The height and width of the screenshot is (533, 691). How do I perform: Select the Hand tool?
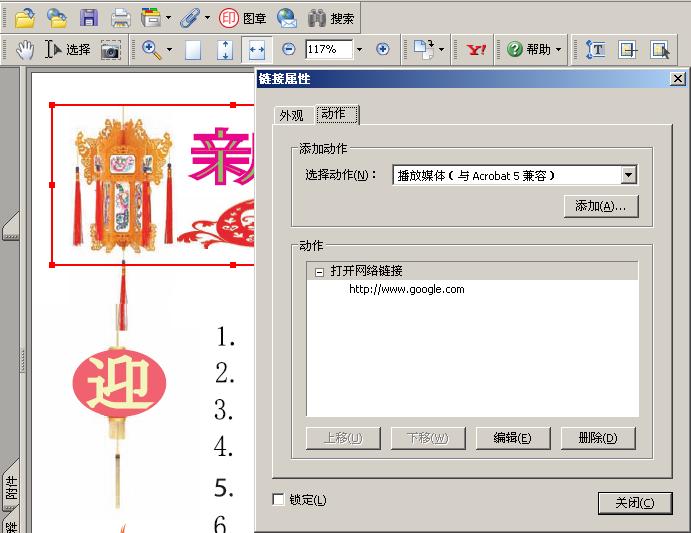tap(25, 50)
